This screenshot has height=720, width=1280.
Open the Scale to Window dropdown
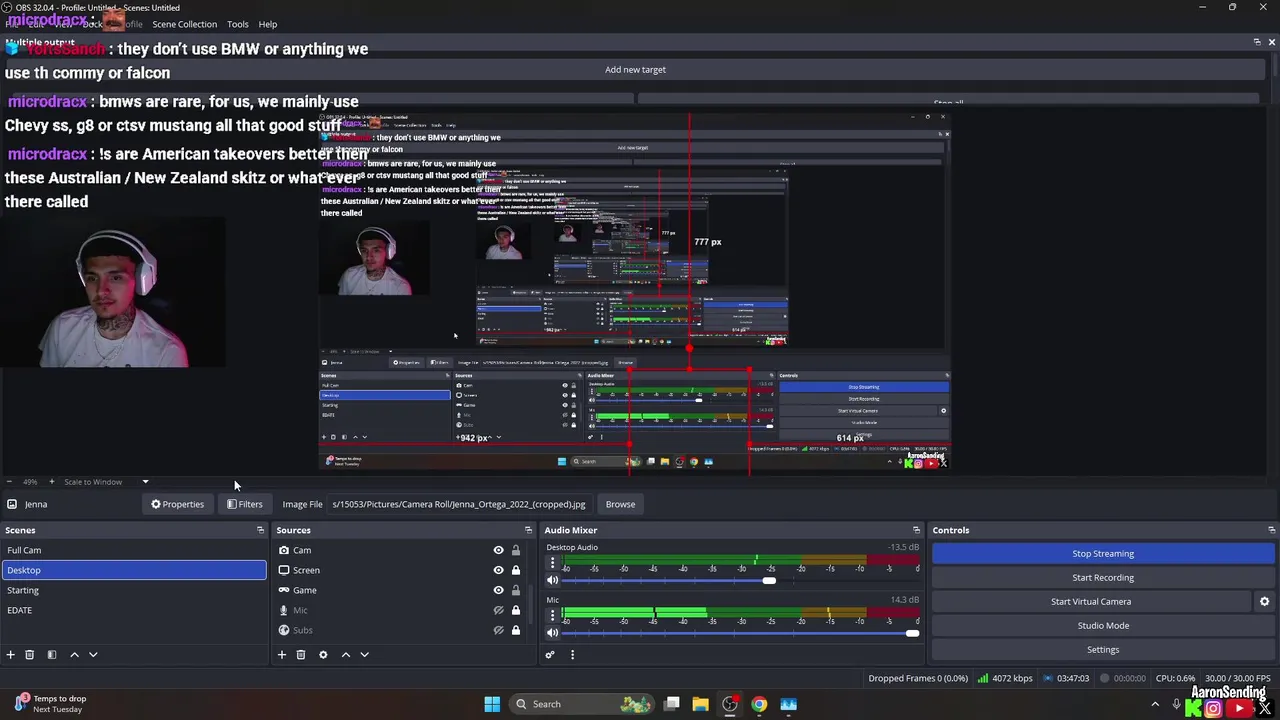coord(106,482)
